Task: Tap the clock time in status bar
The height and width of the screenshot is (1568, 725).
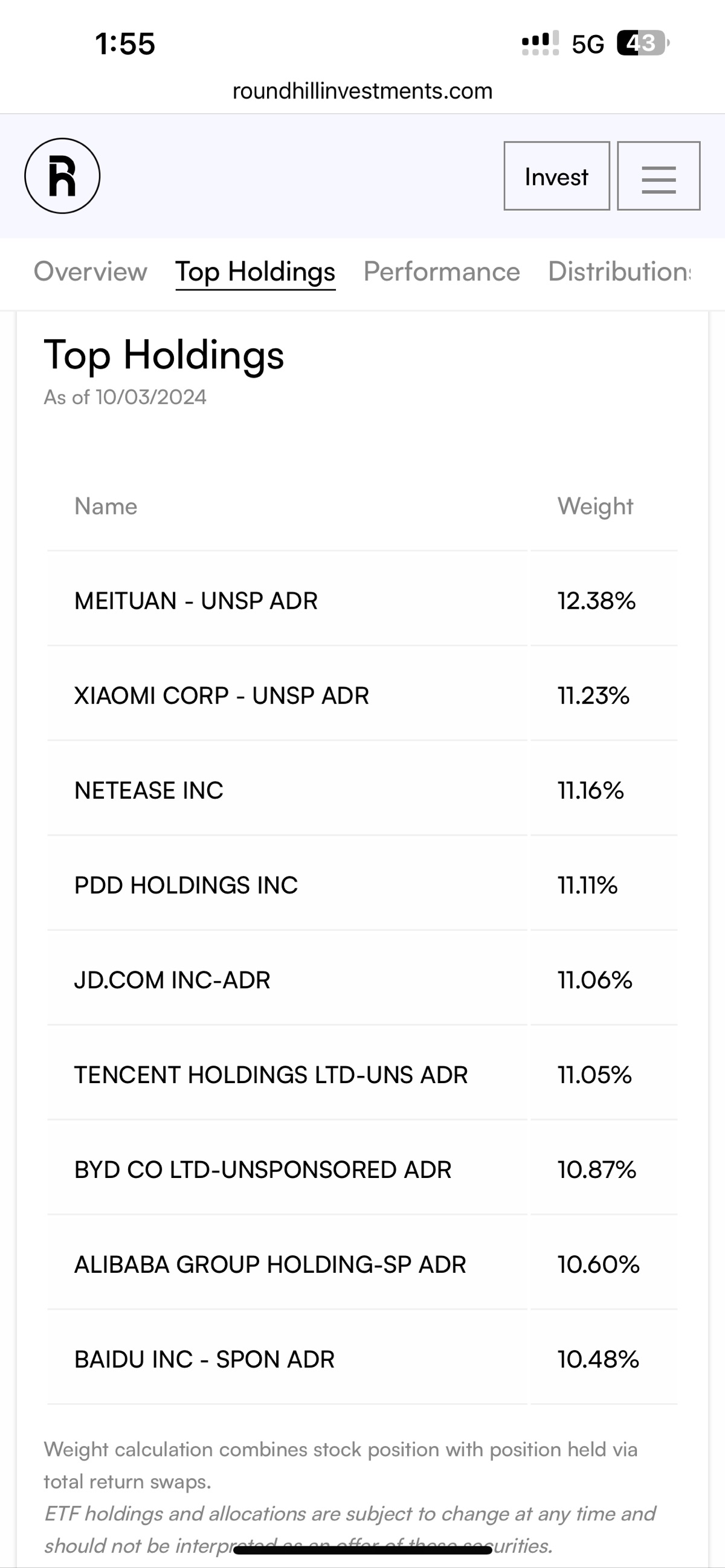Action: (125, 44)
